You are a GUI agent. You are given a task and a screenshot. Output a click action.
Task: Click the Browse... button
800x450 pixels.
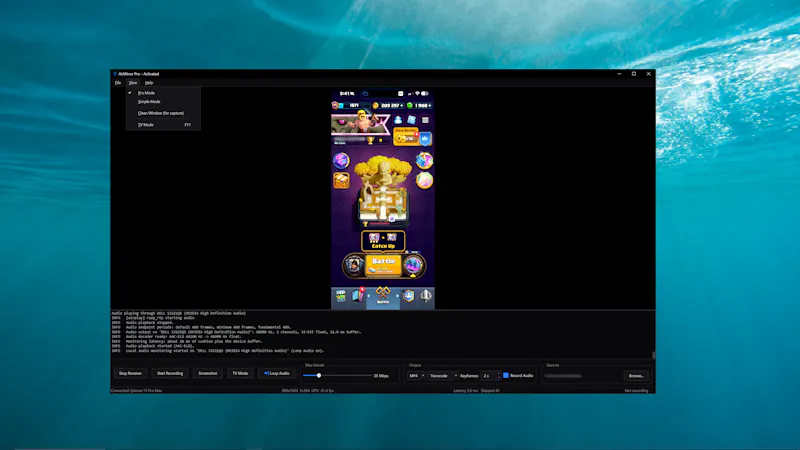(x=636, y=376)
